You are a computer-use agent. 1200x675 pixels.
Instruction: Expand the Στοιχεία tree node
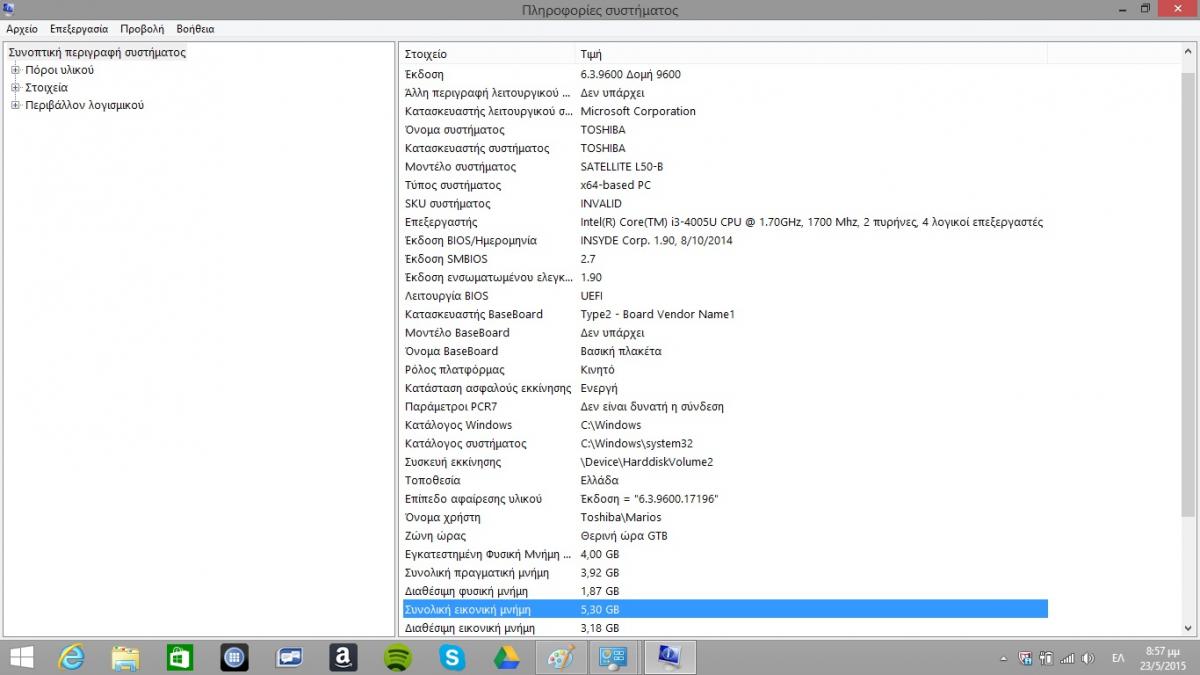(16, 87)
